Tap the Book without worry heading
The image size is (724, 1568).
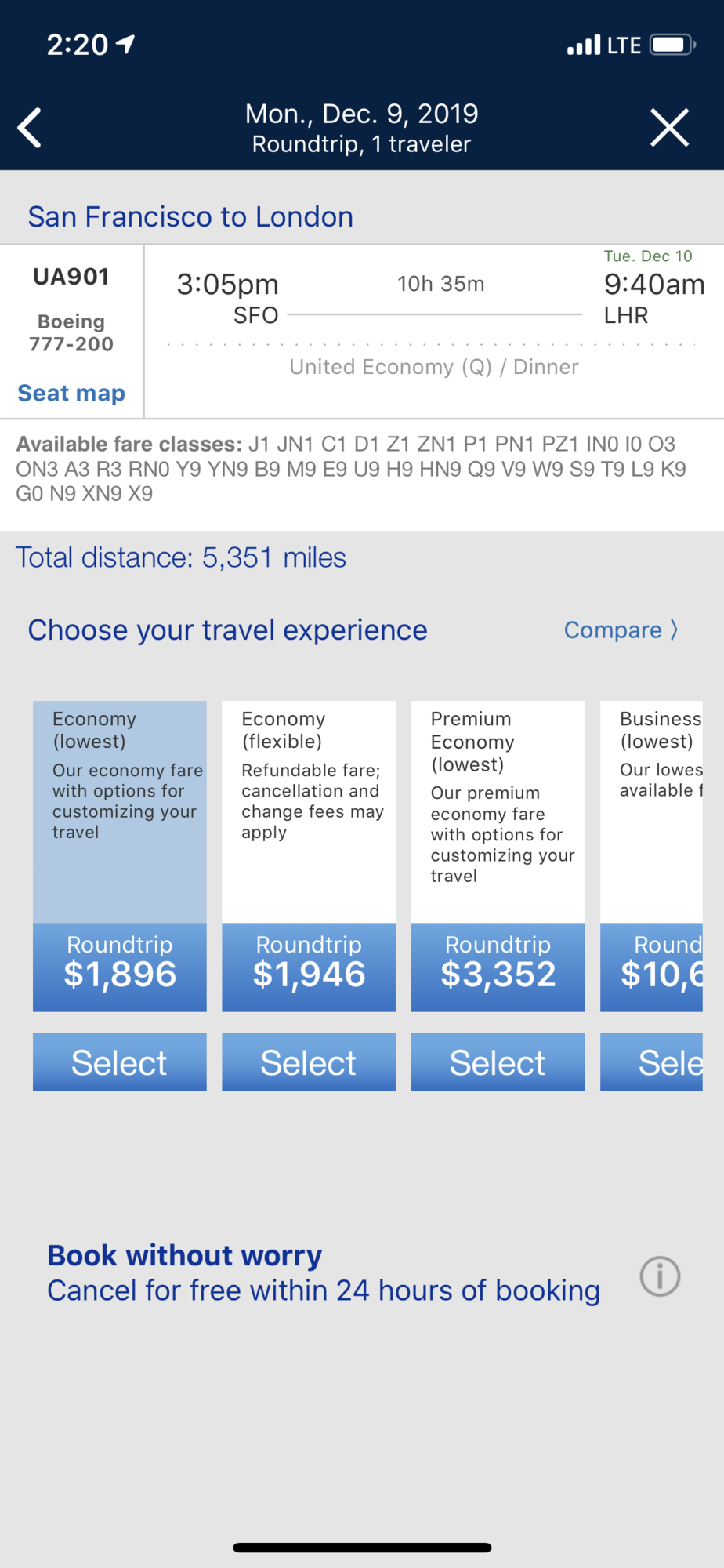pyautogui.click(x=185, y=1255)
